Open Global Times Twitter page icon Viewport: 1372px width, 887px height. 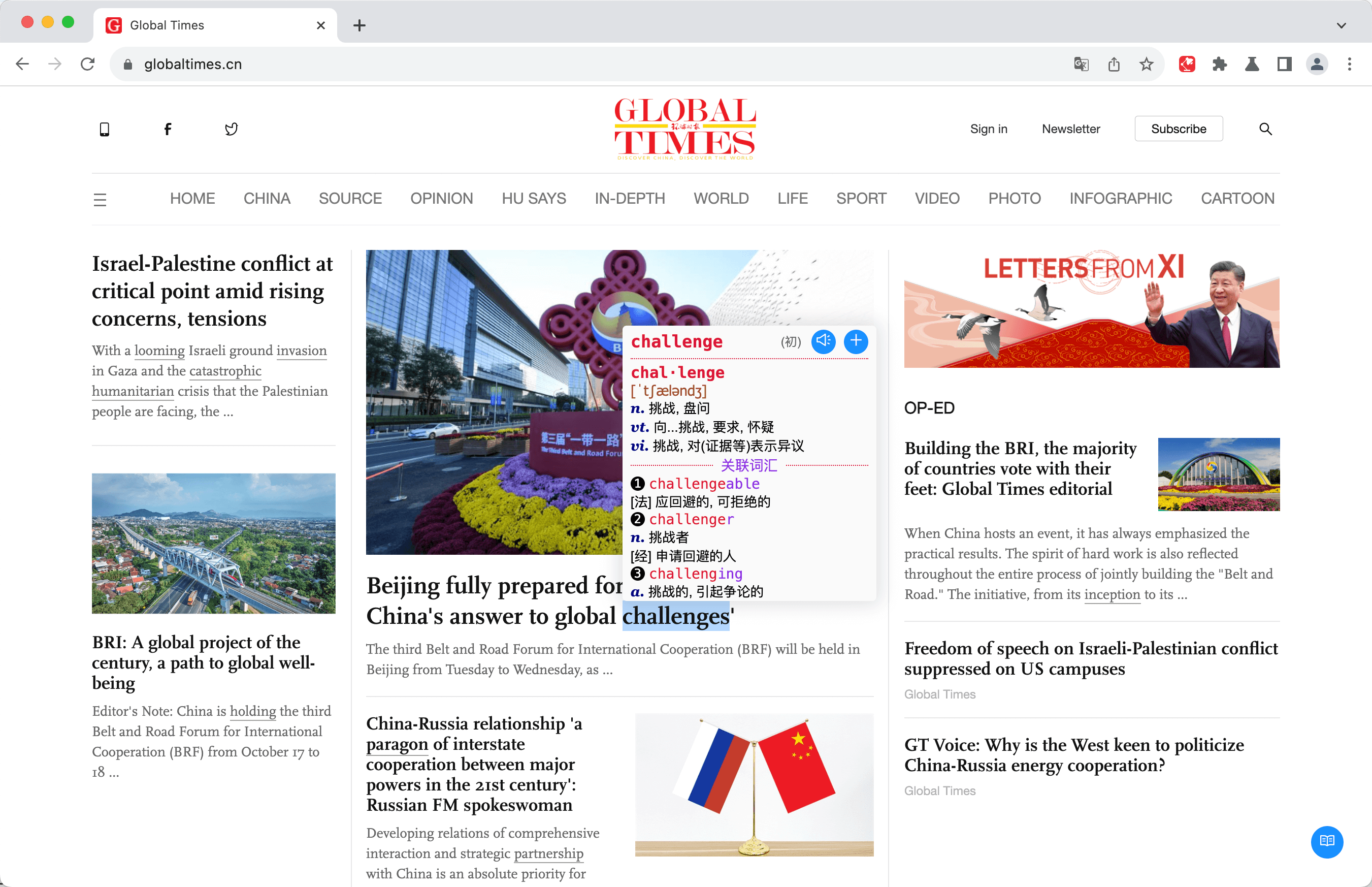[231, 129]
